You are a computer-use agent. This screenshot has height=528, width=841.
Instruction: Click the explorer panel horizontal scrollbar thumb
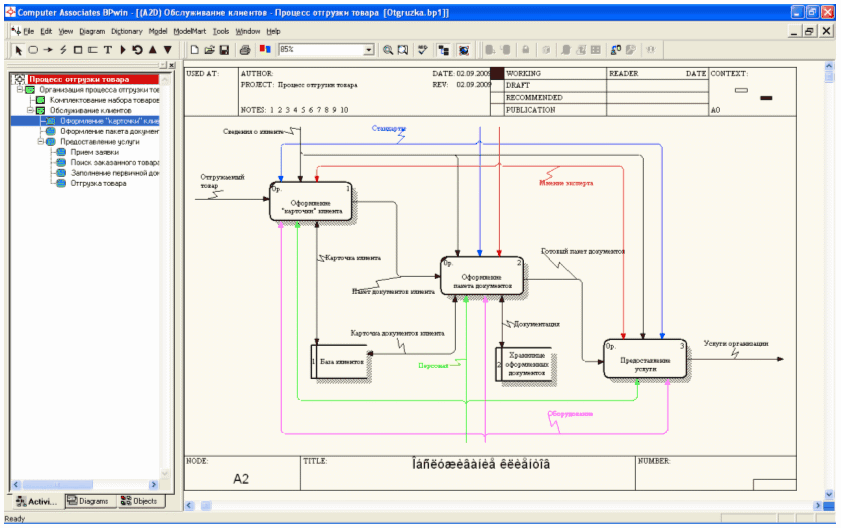tap(57, 485)
